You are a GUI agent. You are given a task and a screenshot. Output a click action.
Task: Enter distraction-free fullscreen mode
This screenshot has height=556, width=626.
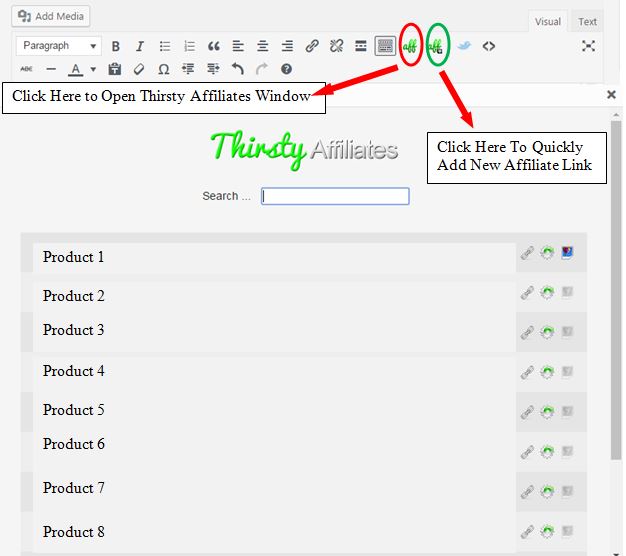[x=588, y=46]
